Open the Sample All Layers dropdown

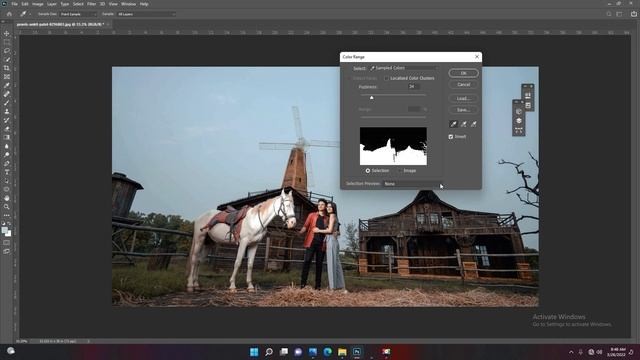click(x=146, y=14)
